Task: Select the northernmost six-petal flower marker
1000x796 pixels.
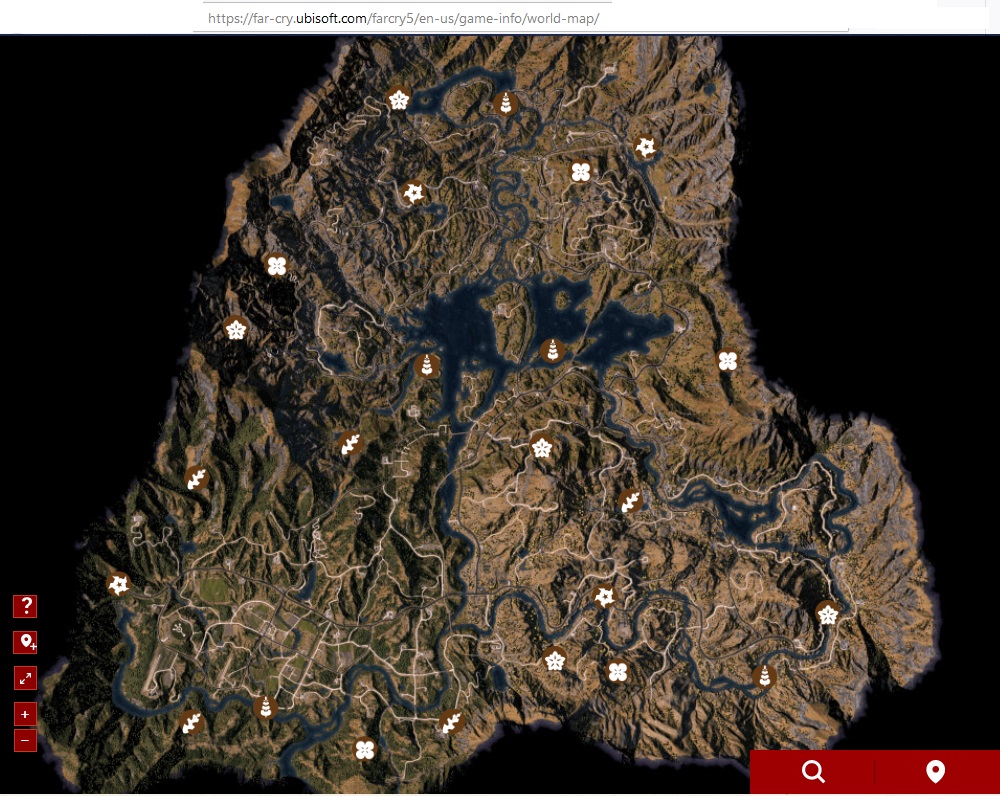Action: [x=399, y=100]
